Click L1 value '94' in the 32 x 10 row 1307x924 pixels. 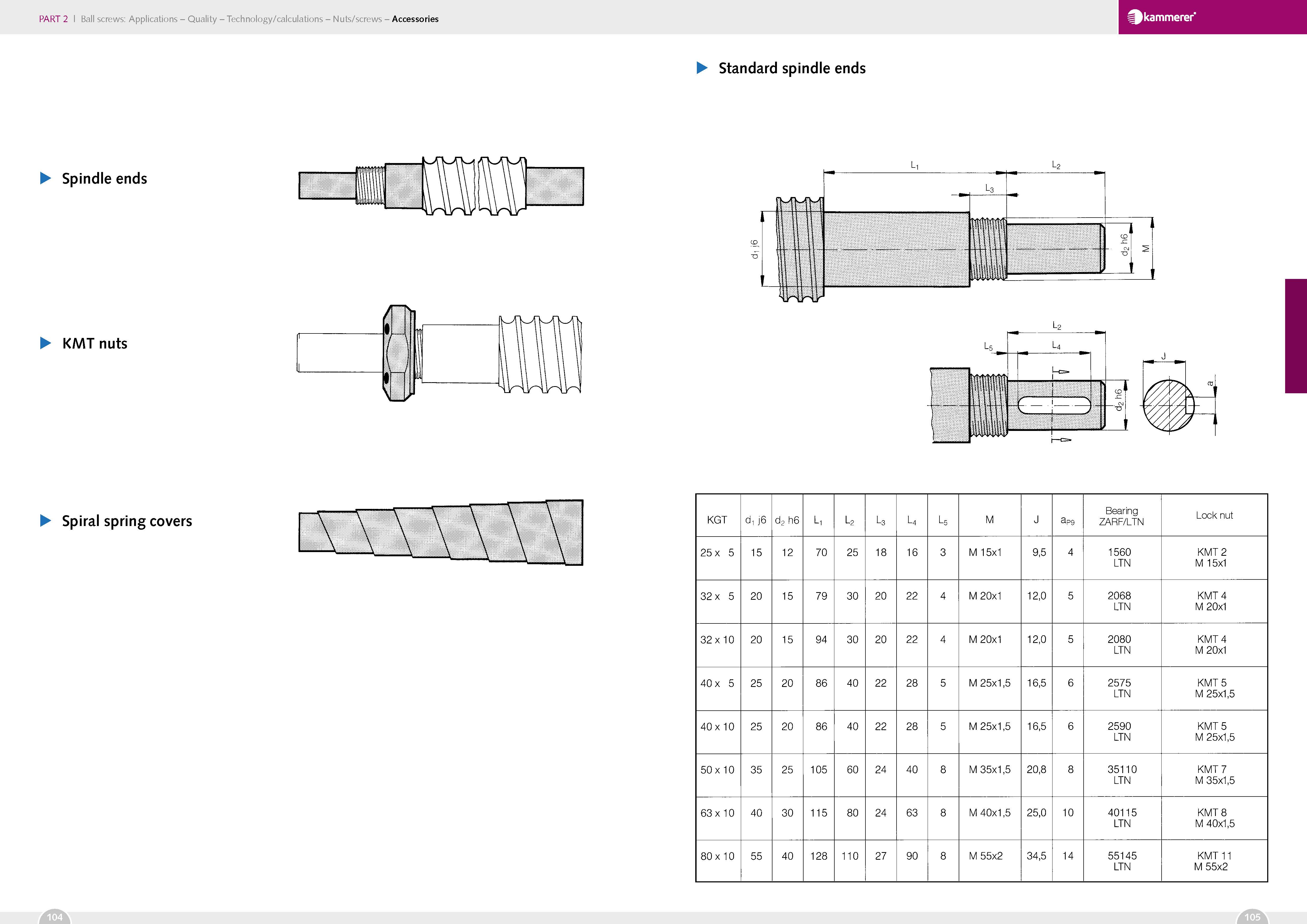821,640
